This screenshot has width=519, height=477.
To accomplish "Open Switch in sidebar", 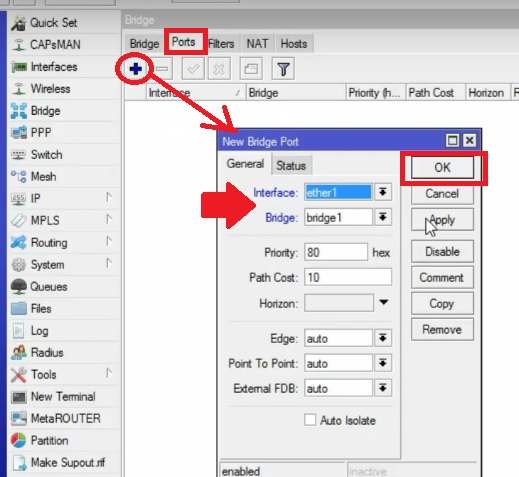I will click(63, 155).
